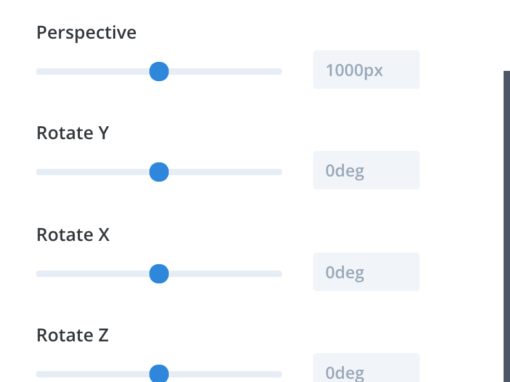510x382 pixels.
Task: Click Perspective slider track right of handle
Action: pos(226,71)
